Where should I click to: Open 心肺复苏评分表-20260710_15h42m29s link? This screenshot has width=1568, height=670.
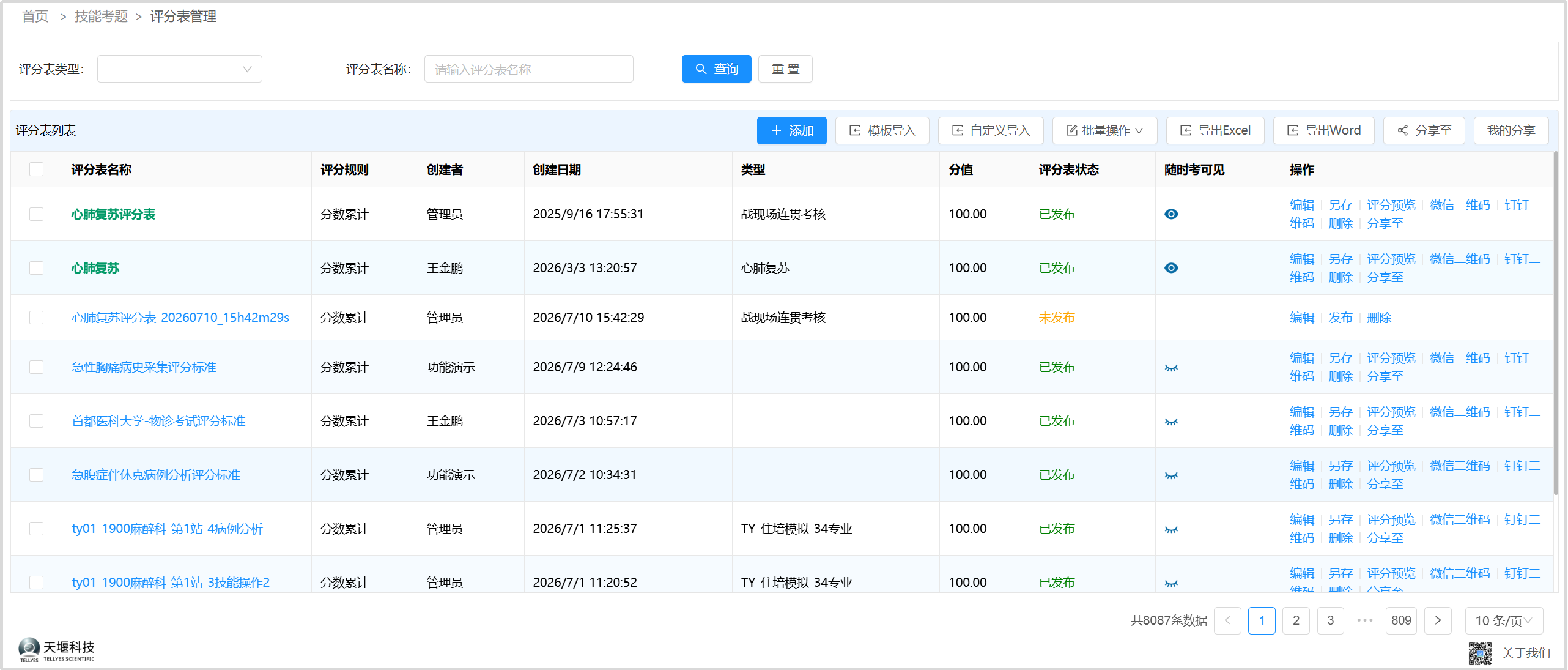(180, 318)
